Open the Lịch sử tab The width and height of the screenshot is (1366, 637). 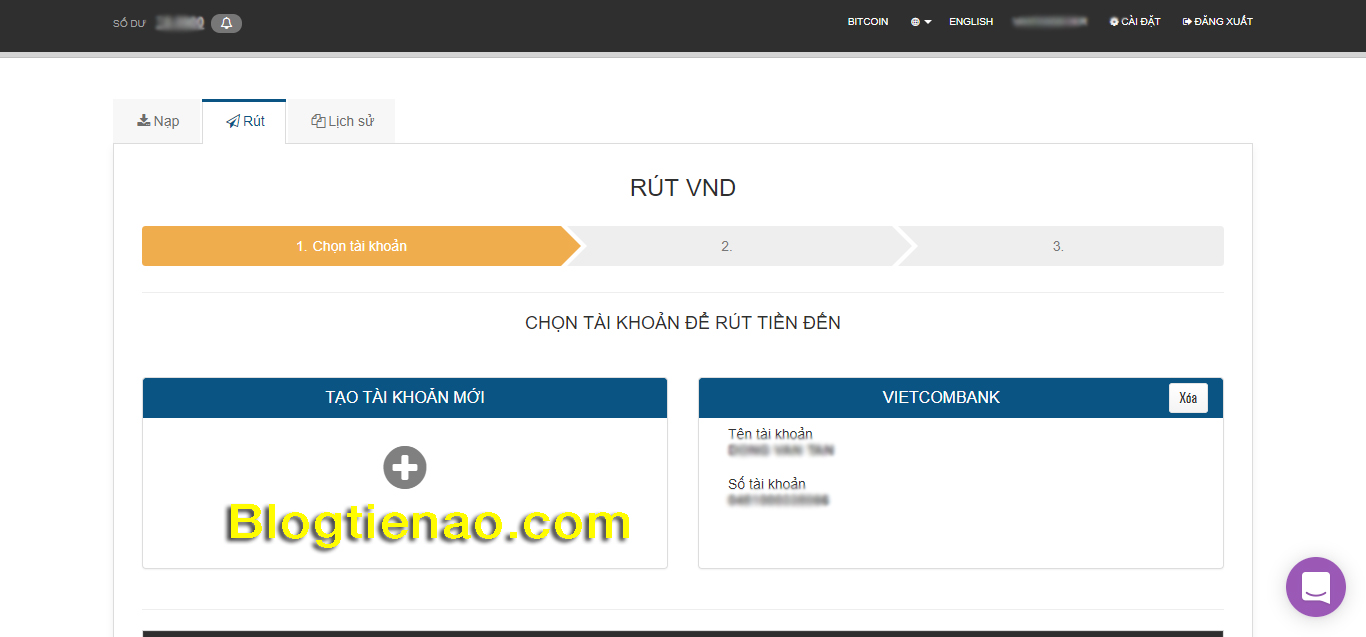tap(342, 121)
